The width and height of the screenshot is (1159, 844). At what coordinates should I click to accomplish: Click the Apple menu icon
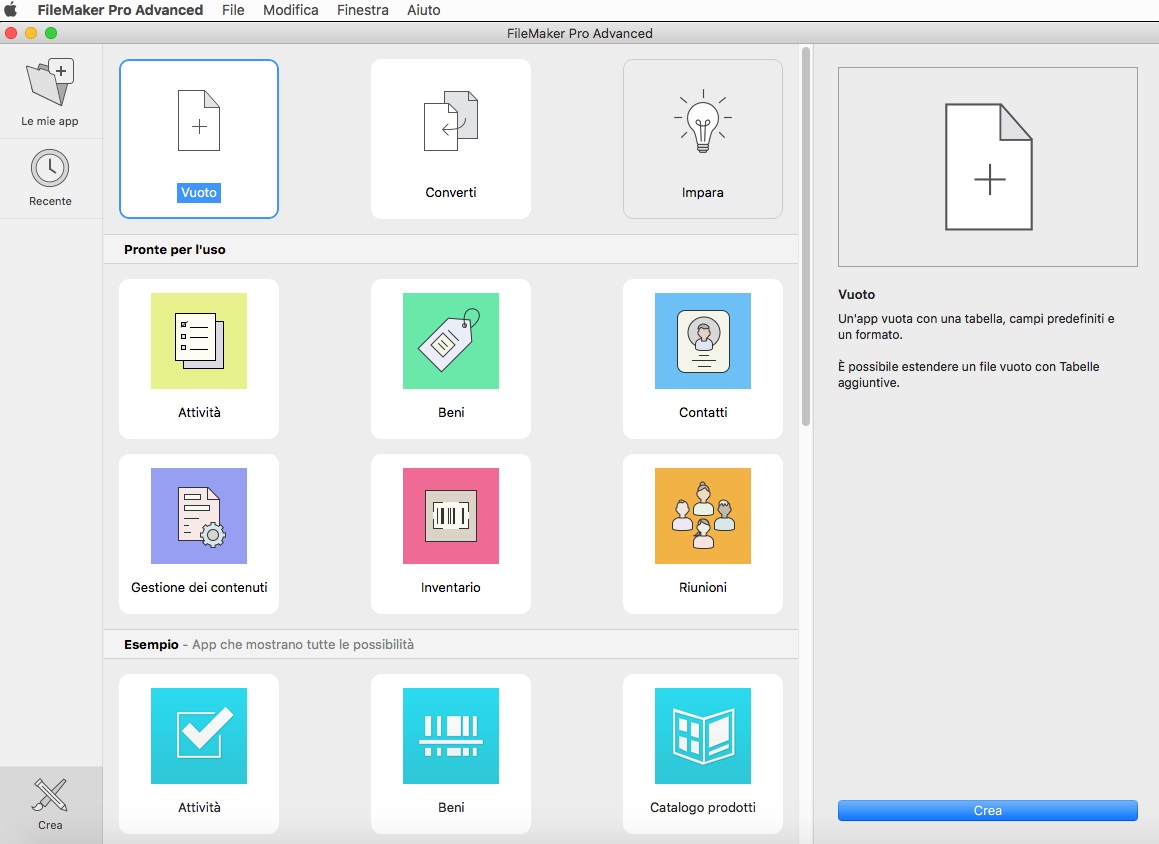tap(11, 10)
